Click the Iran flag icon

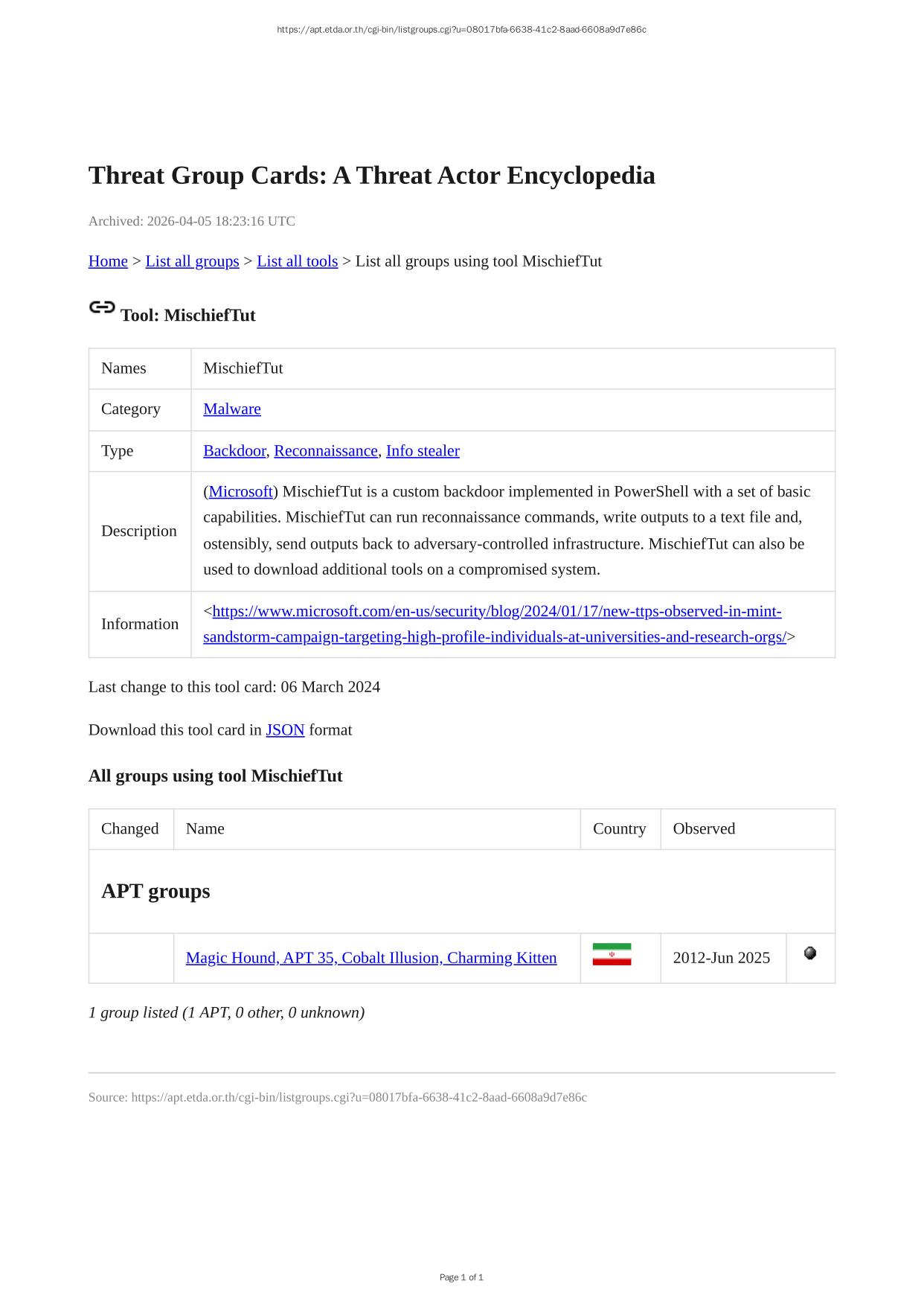click(x=612, y=954)
